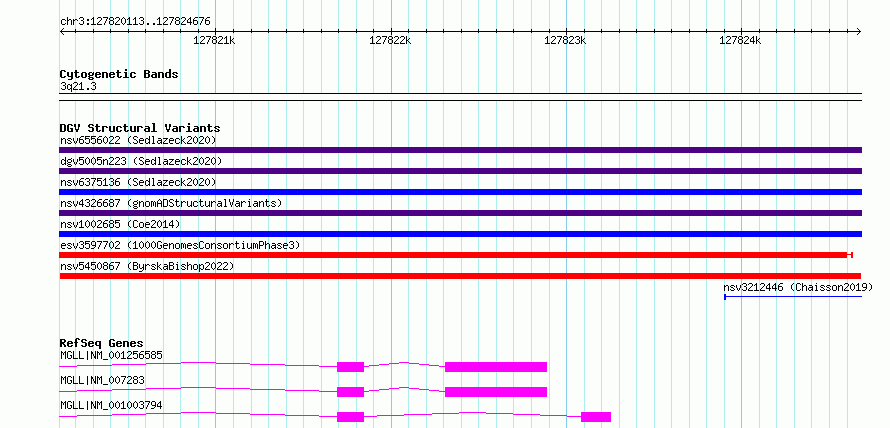Select the RefSeq Genes track title
Viewport: 890px width, 428px height.
[x=102, y=343]
